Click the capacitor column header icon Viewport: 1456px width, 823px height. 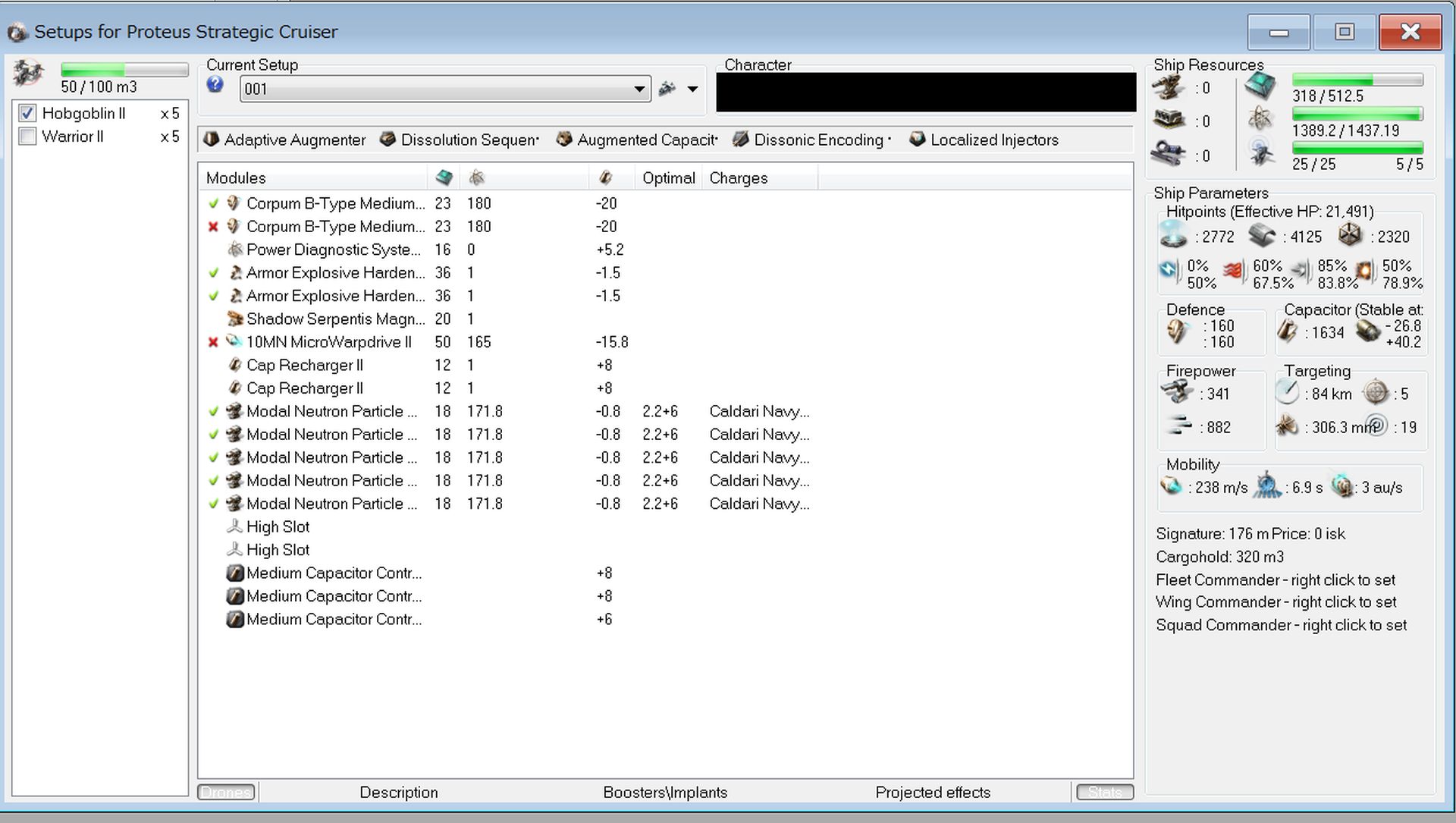pyautogui.click(x=605, y=178)
